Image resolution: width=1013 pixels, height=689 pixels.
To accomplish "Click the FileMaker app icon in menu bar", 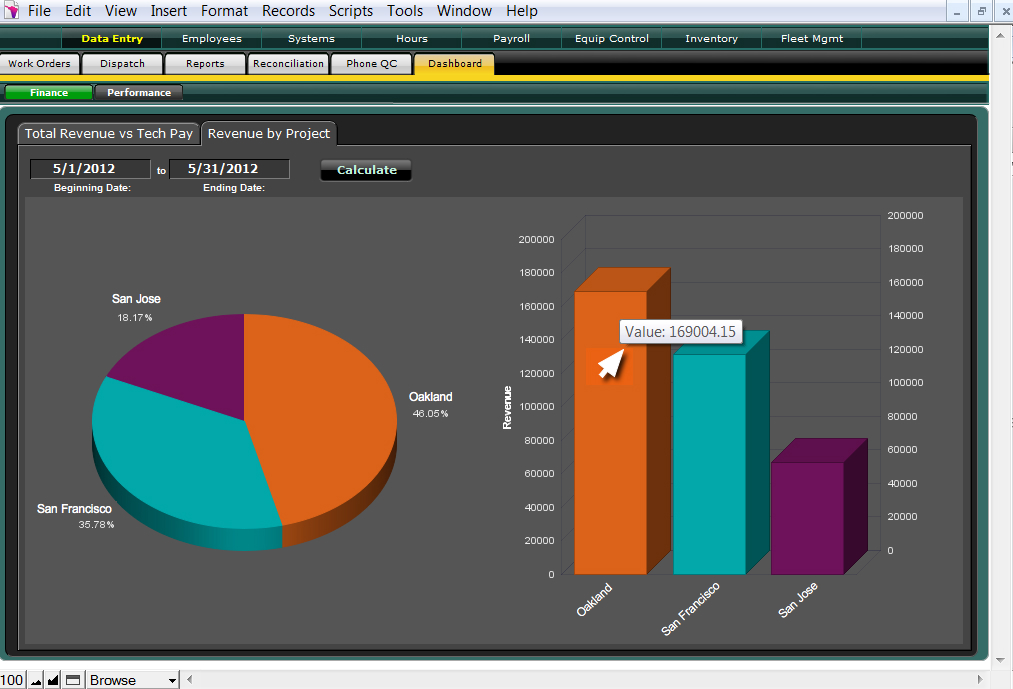I will [11, 11].
